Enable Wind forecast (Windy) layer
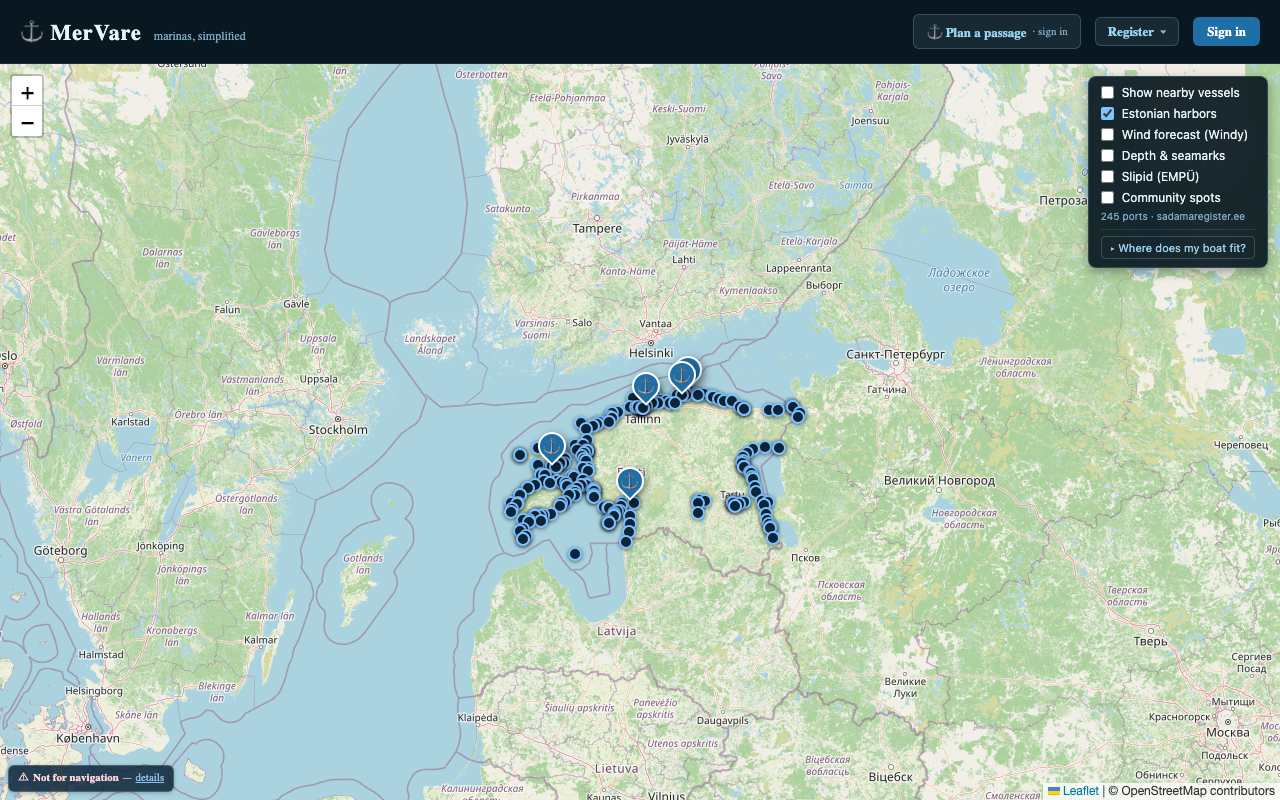Viewport: 1280px width, 800px height. pyautogui.click(x=1108, y=135)
